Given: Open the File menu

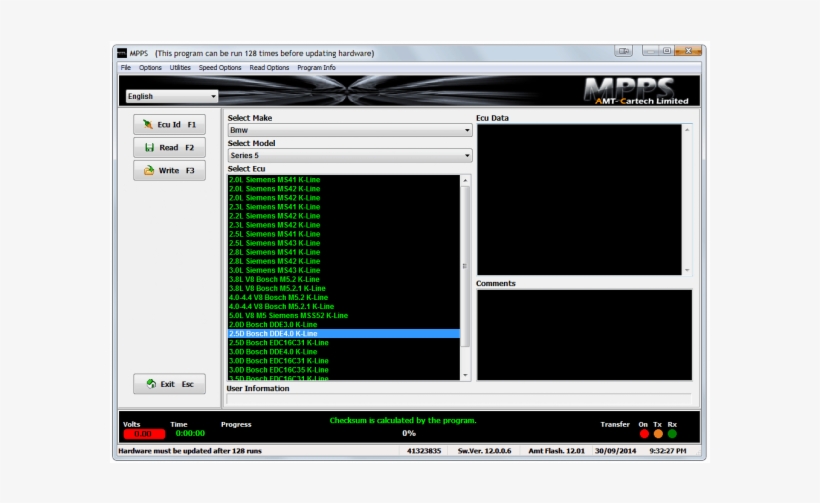Looking at the screenshot, I should pyautogui.click(x=126, y=68).
